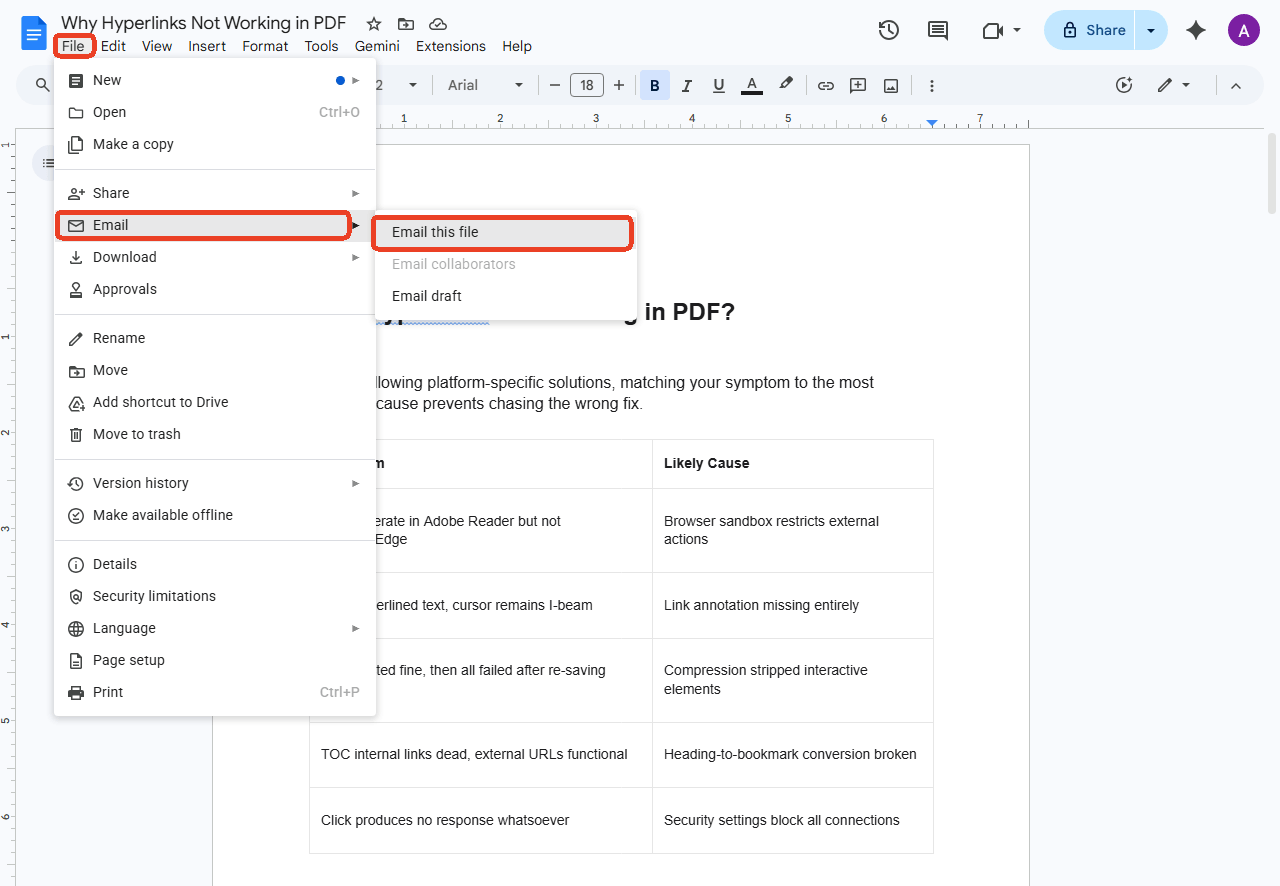Toggle italic formatting
Image resolution: width=1280 pixels, height=886 pixels.
[x=686, y=85]
